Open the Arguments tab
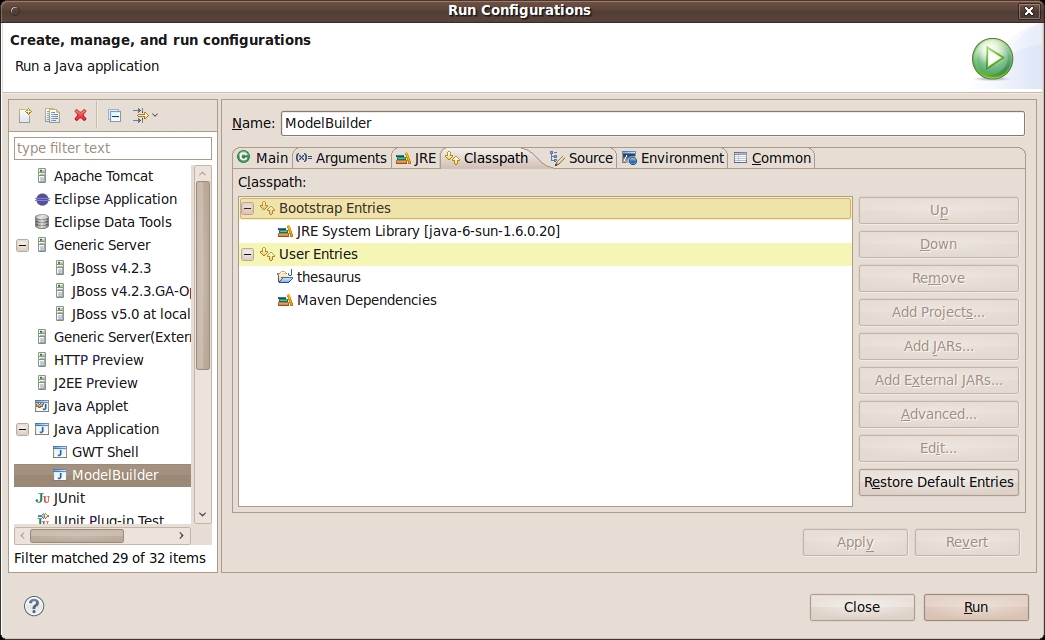This screenshot has height=640, width=1045. [x=341, y=158]
